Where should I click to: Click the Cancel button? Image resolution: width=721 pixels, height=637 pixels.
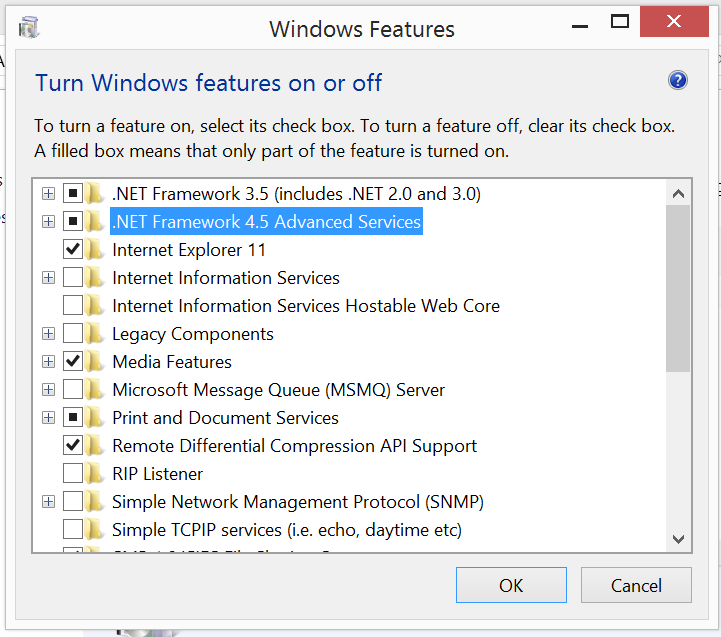click(636, 585)
